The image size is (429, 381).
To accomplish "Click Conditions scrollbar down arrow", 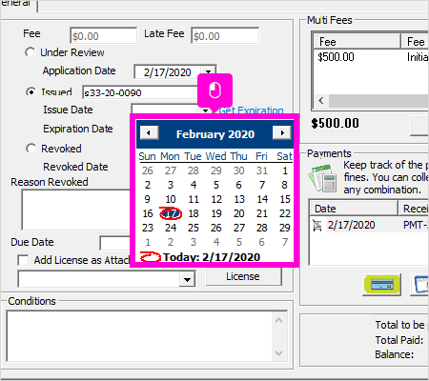I will [x=279, y=353].
